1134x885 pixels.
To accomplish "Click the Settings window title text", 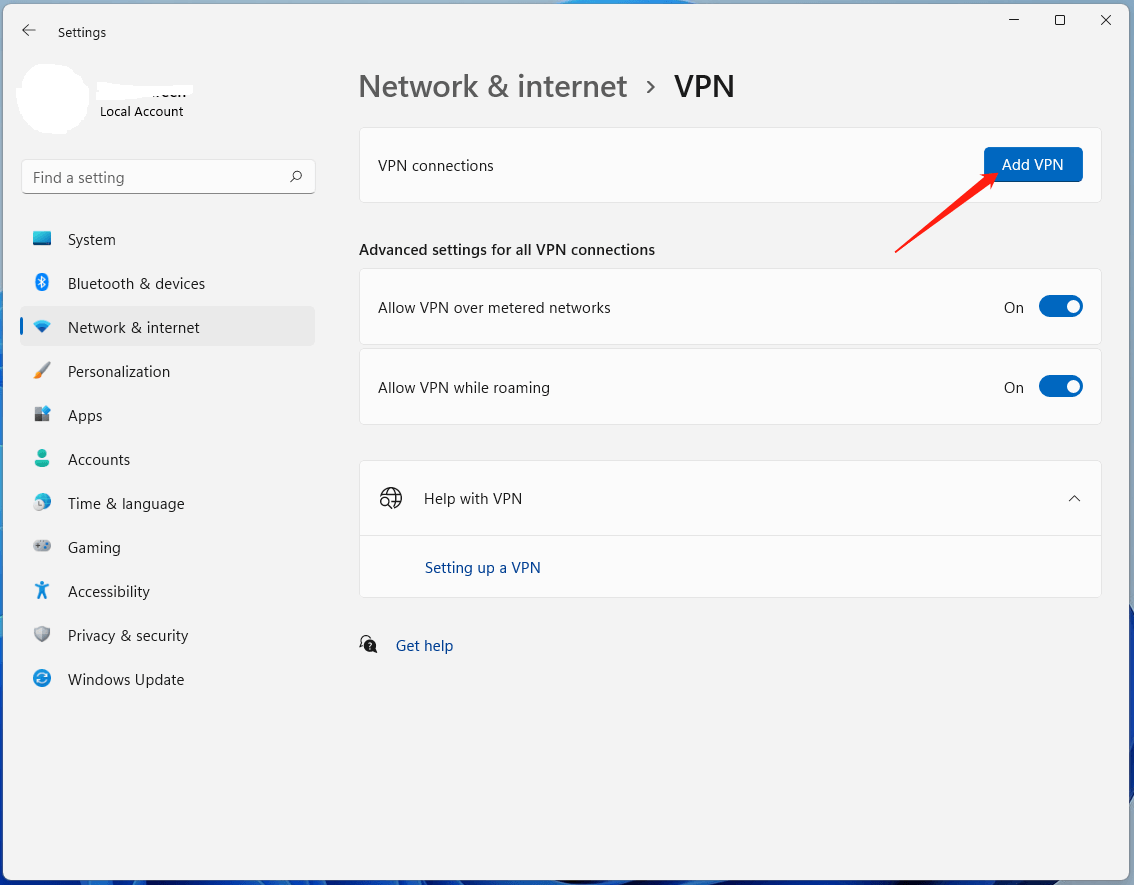I will click(x=82, y=33).
